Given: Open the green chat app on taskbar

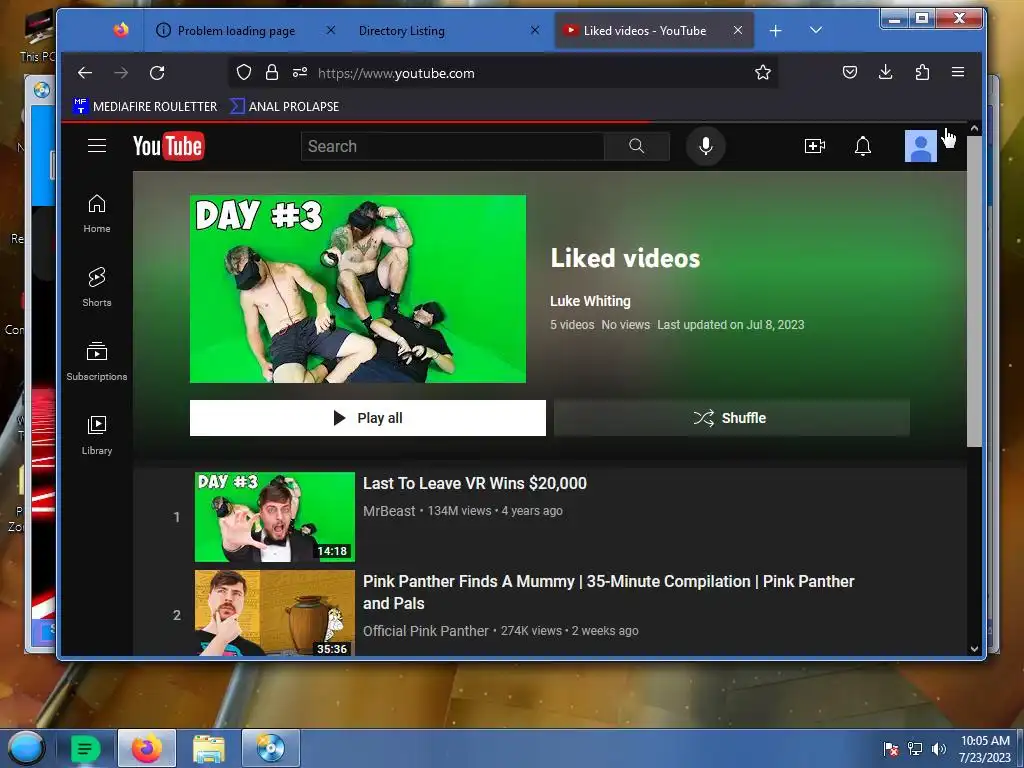Looking at the screenshot, I should [85, 749].
